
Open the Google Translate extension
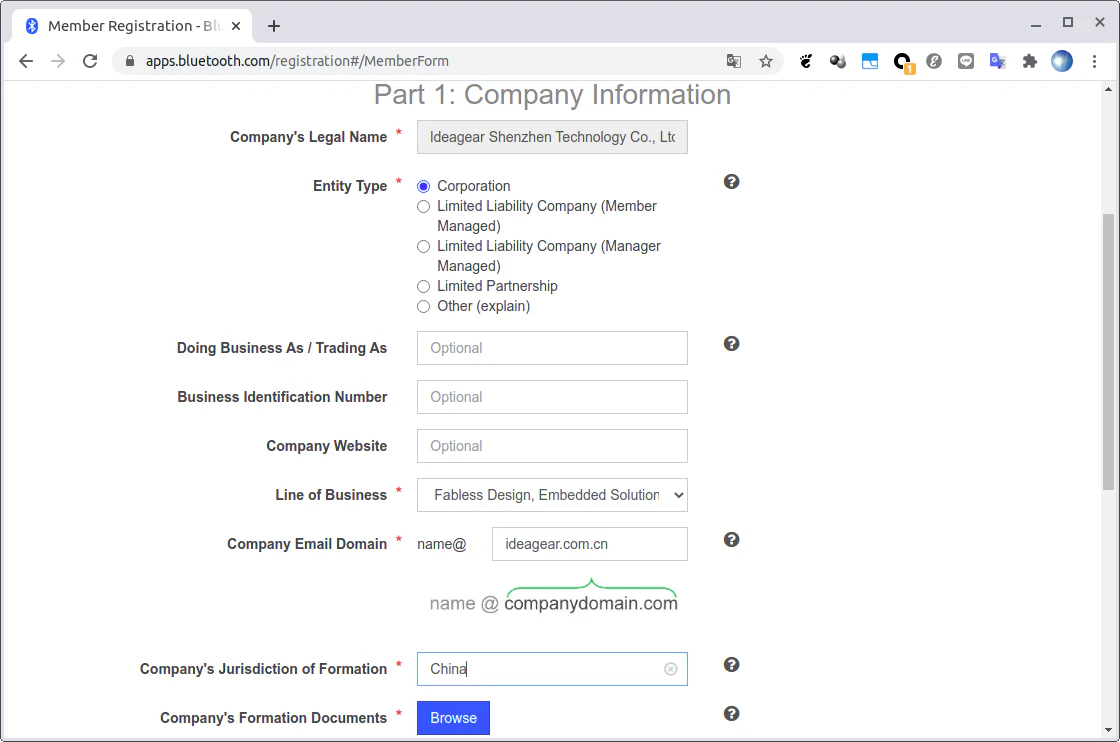[998, 61]
